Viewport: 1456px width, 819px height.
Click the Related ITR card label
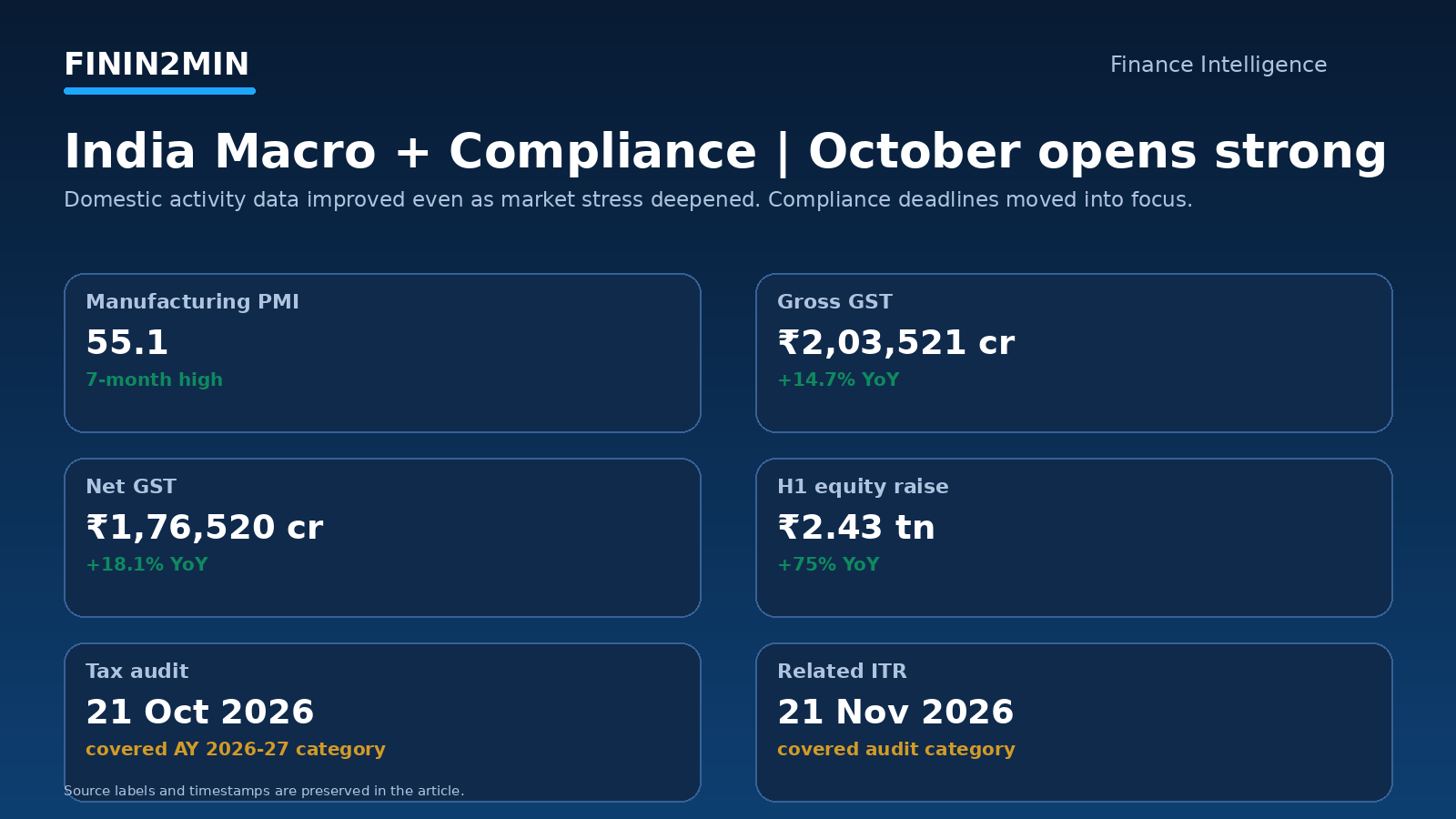[842, 672]
